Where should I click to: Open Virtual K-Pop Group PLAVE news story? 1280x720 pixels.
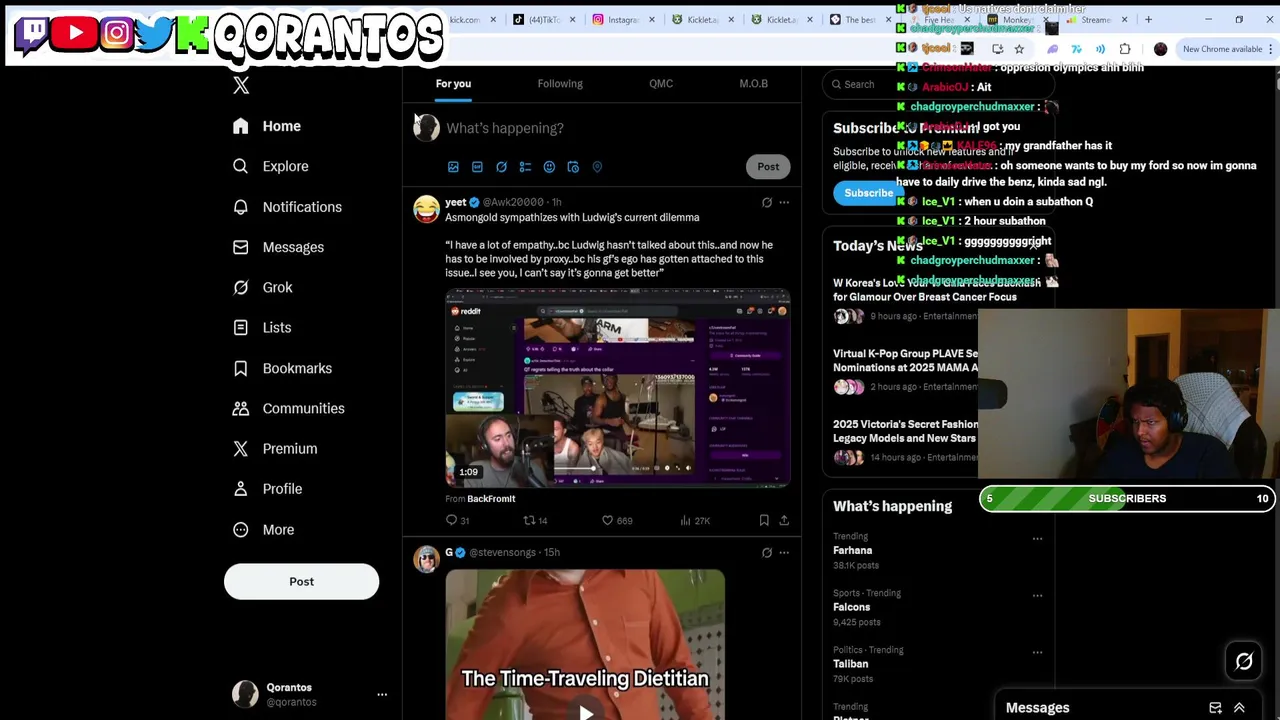click(x=905, y=360)
